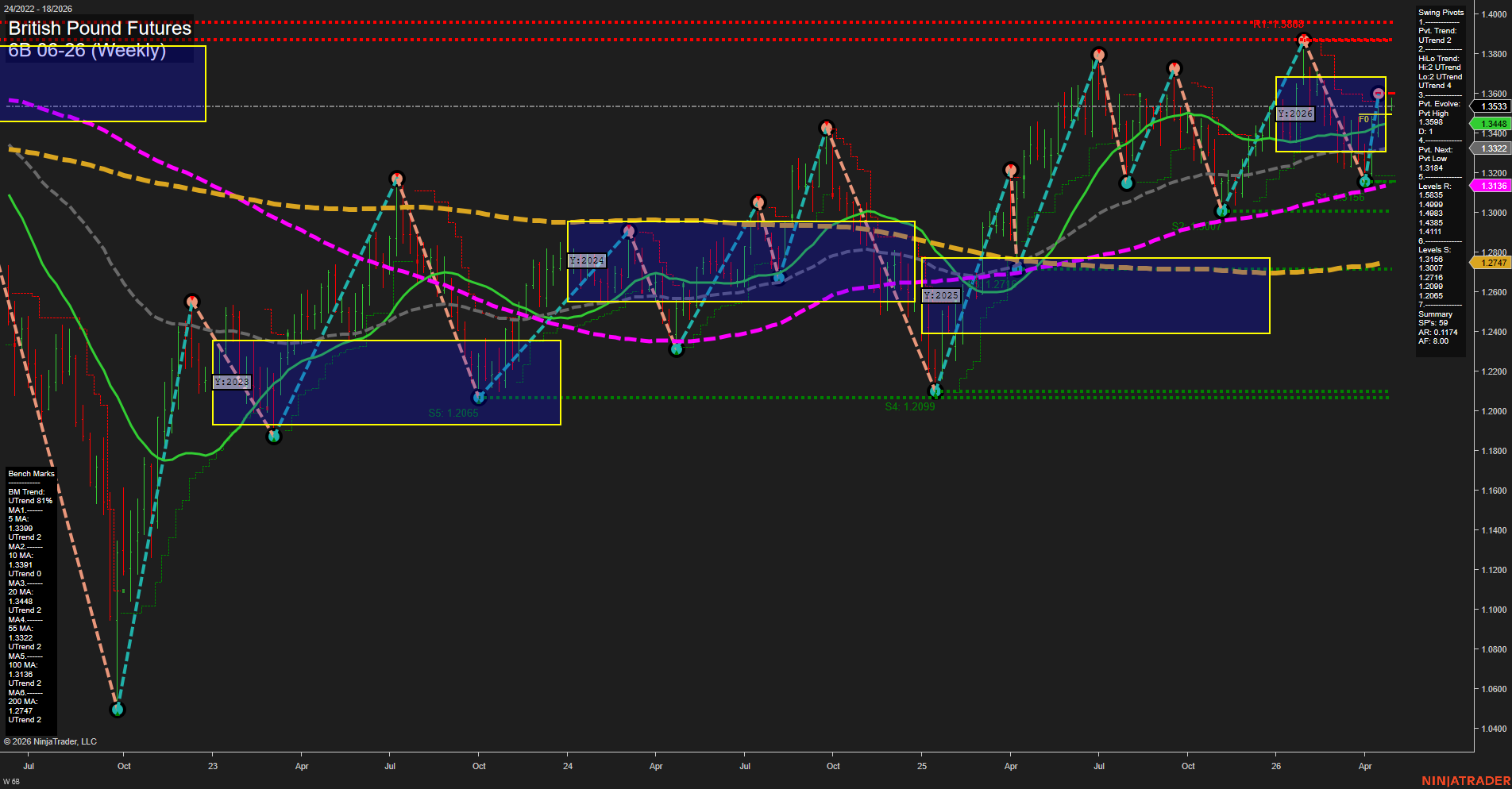Click the NinjaTrader logo in bottom corner
This screenshot has width=1512, height=789.
(1465, 781)
